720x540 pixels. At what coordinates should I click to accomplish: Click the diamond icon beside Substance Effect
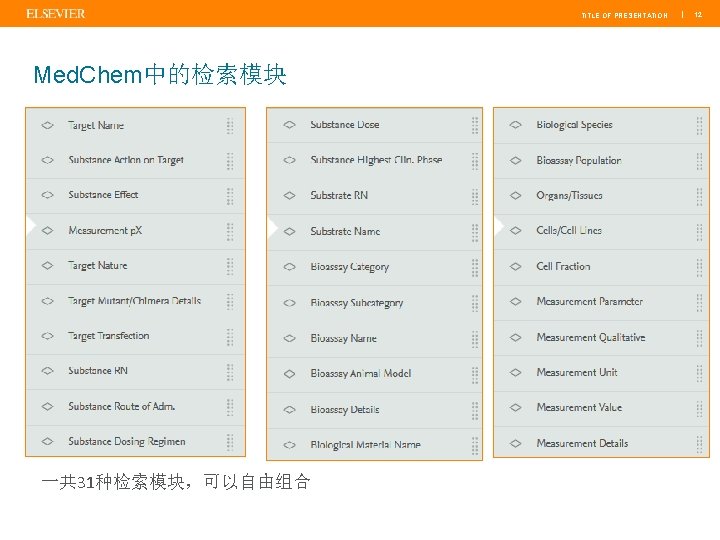(x=47, y=195)
